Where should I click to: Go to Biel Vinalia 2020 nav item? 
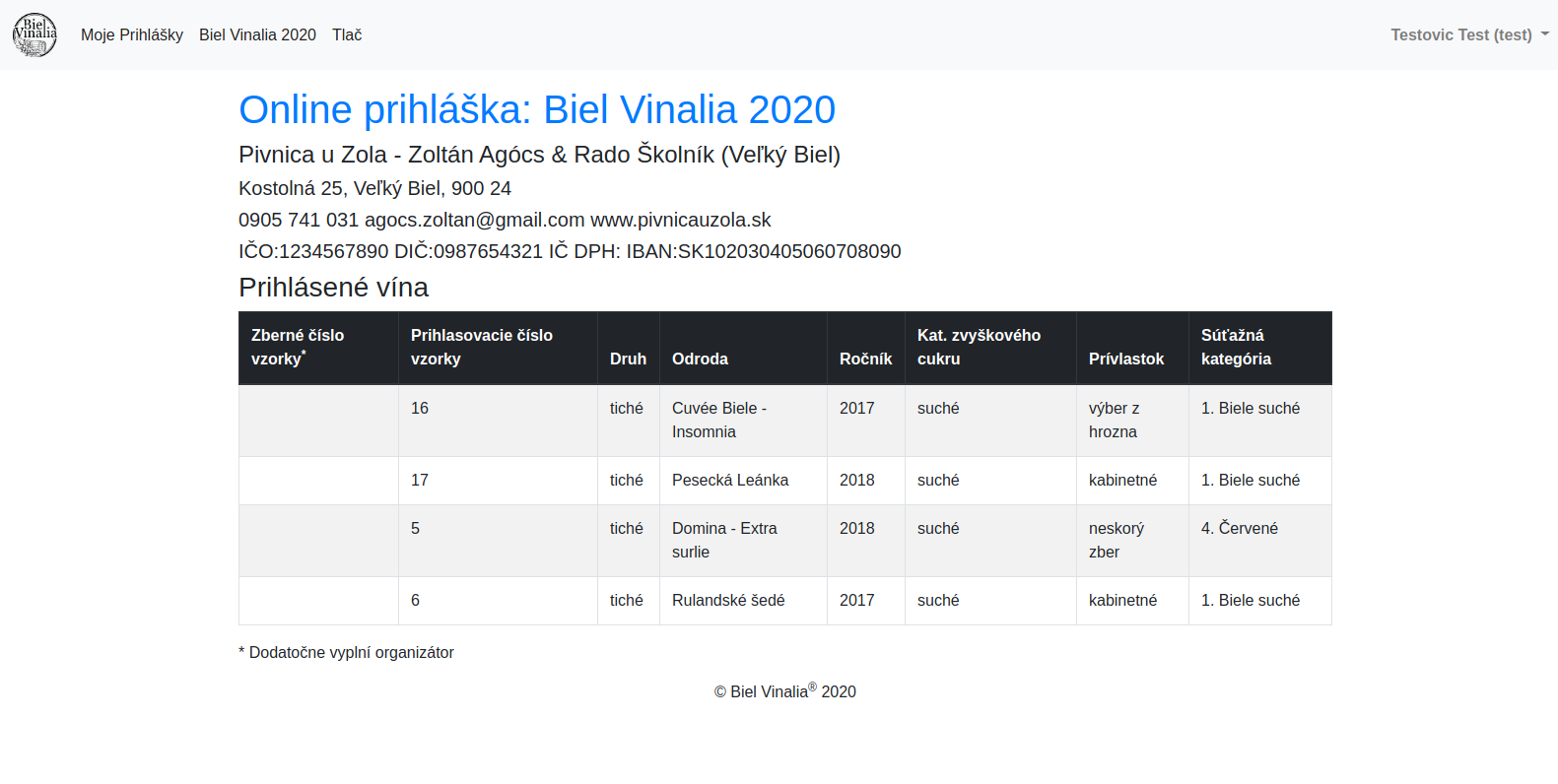(x=257, y=34)
